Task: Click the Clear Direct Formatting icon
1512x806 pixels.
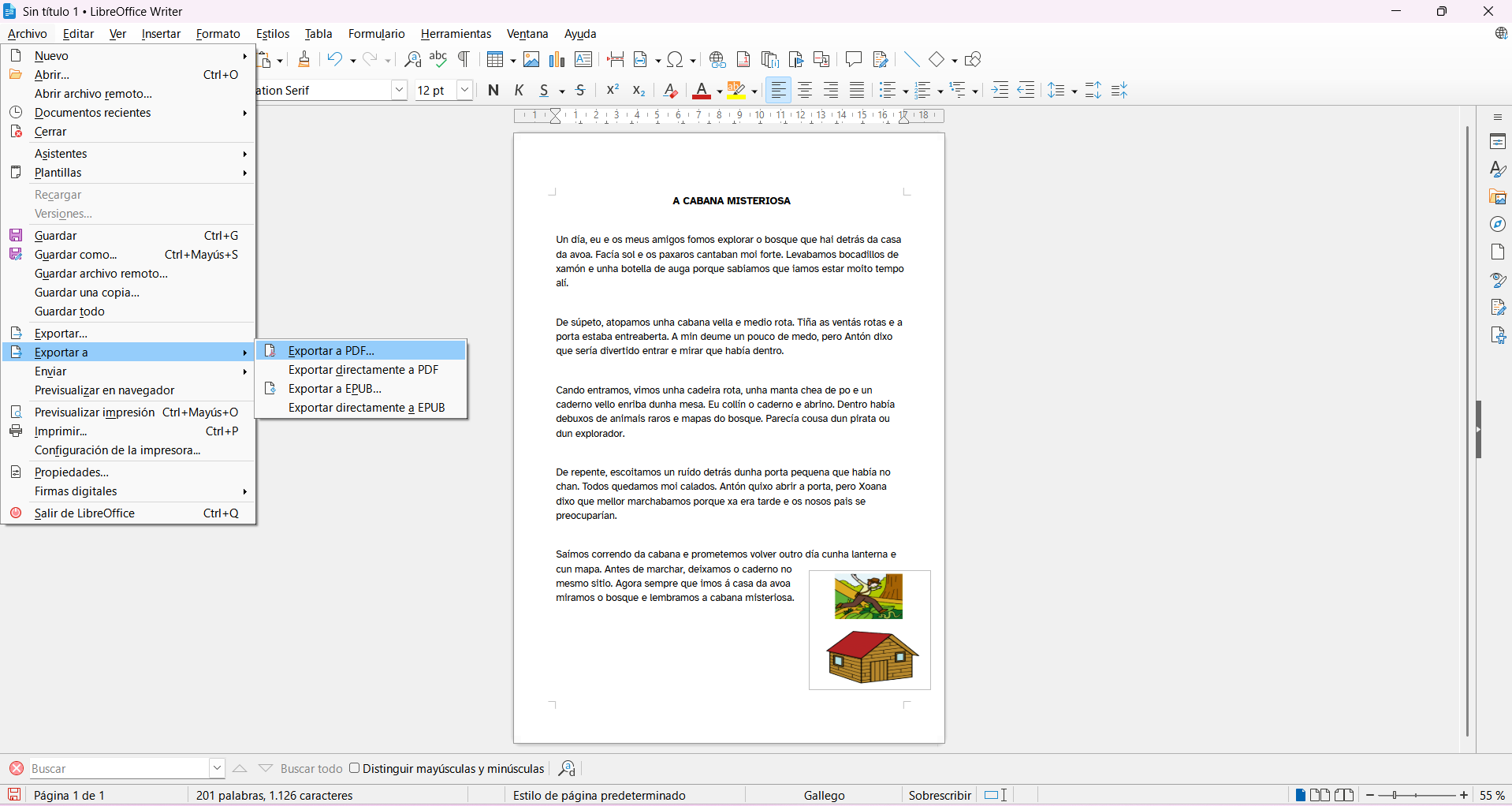Action: [670, 91]
